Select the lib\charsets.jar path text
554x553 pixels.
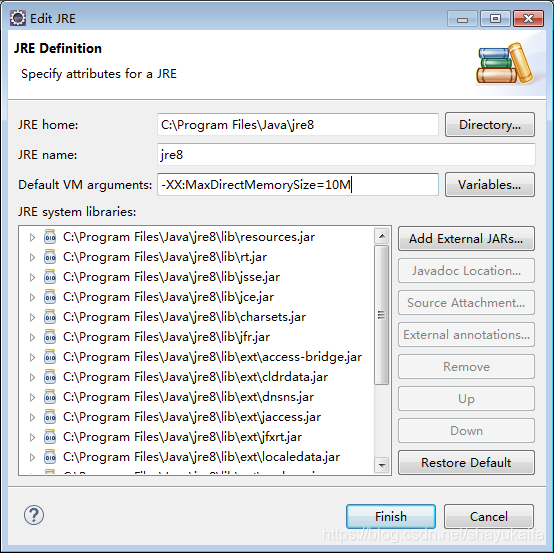coord(184,317)
